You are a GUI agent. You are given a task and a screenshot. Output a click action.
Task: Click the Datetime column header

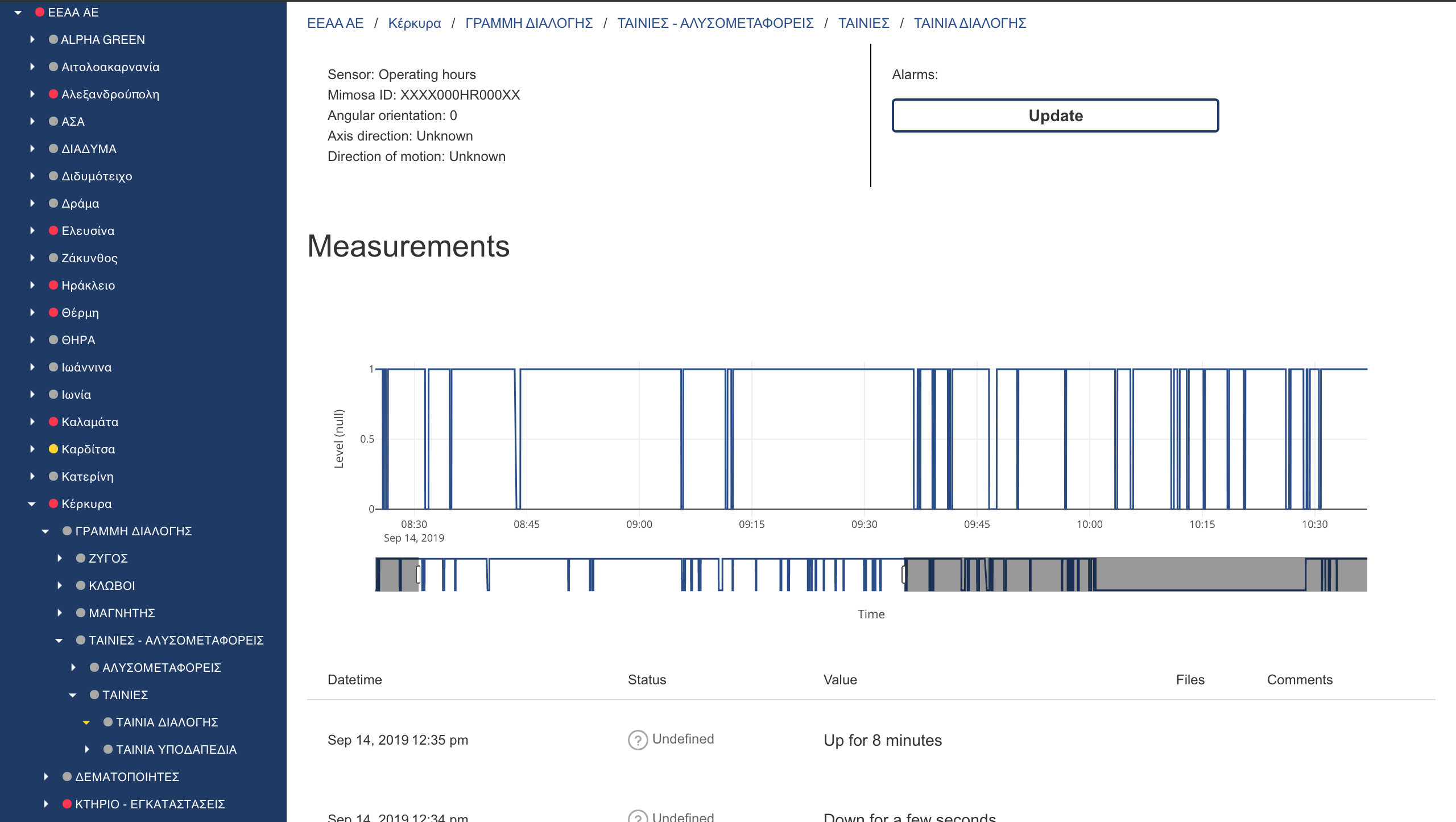[x=354, y=680]
